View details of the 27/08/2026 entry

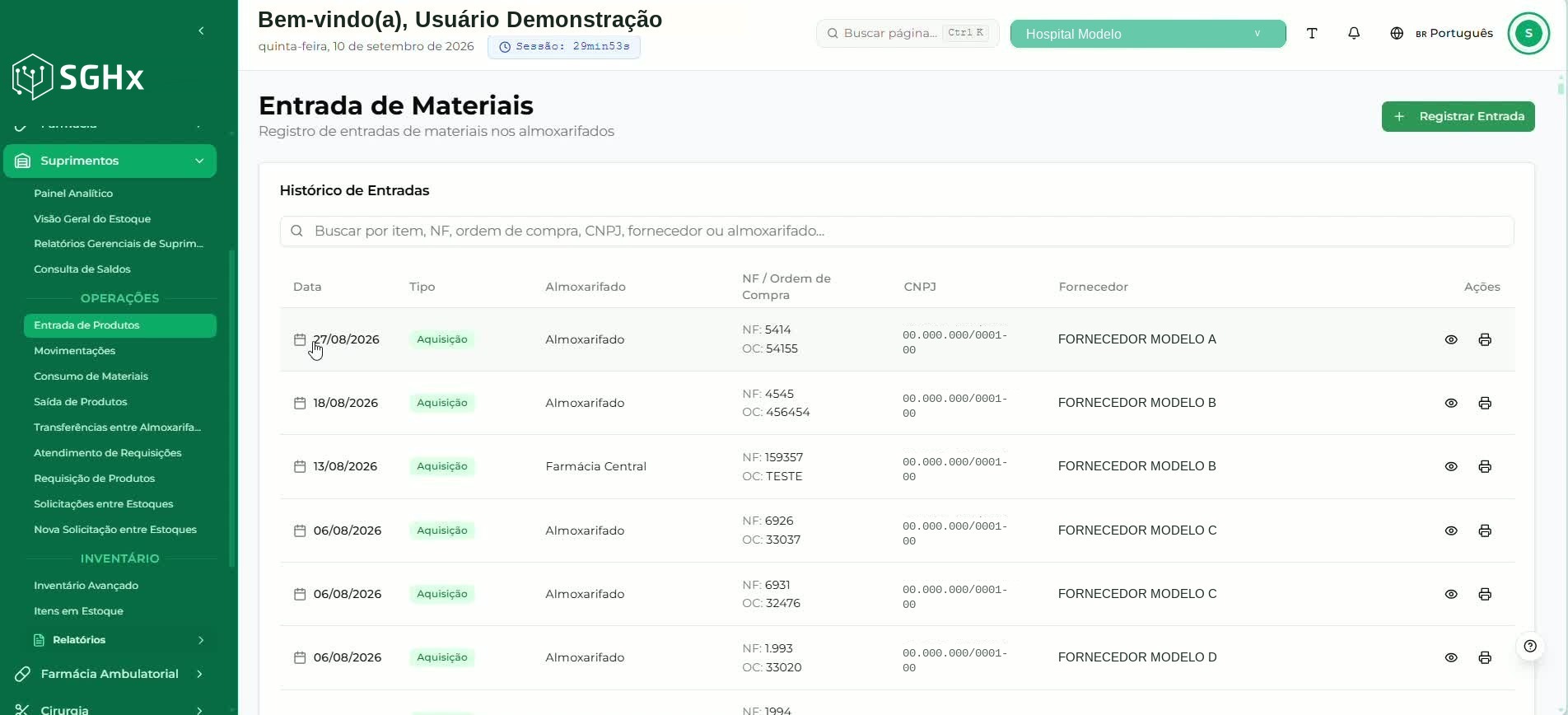1451,339
